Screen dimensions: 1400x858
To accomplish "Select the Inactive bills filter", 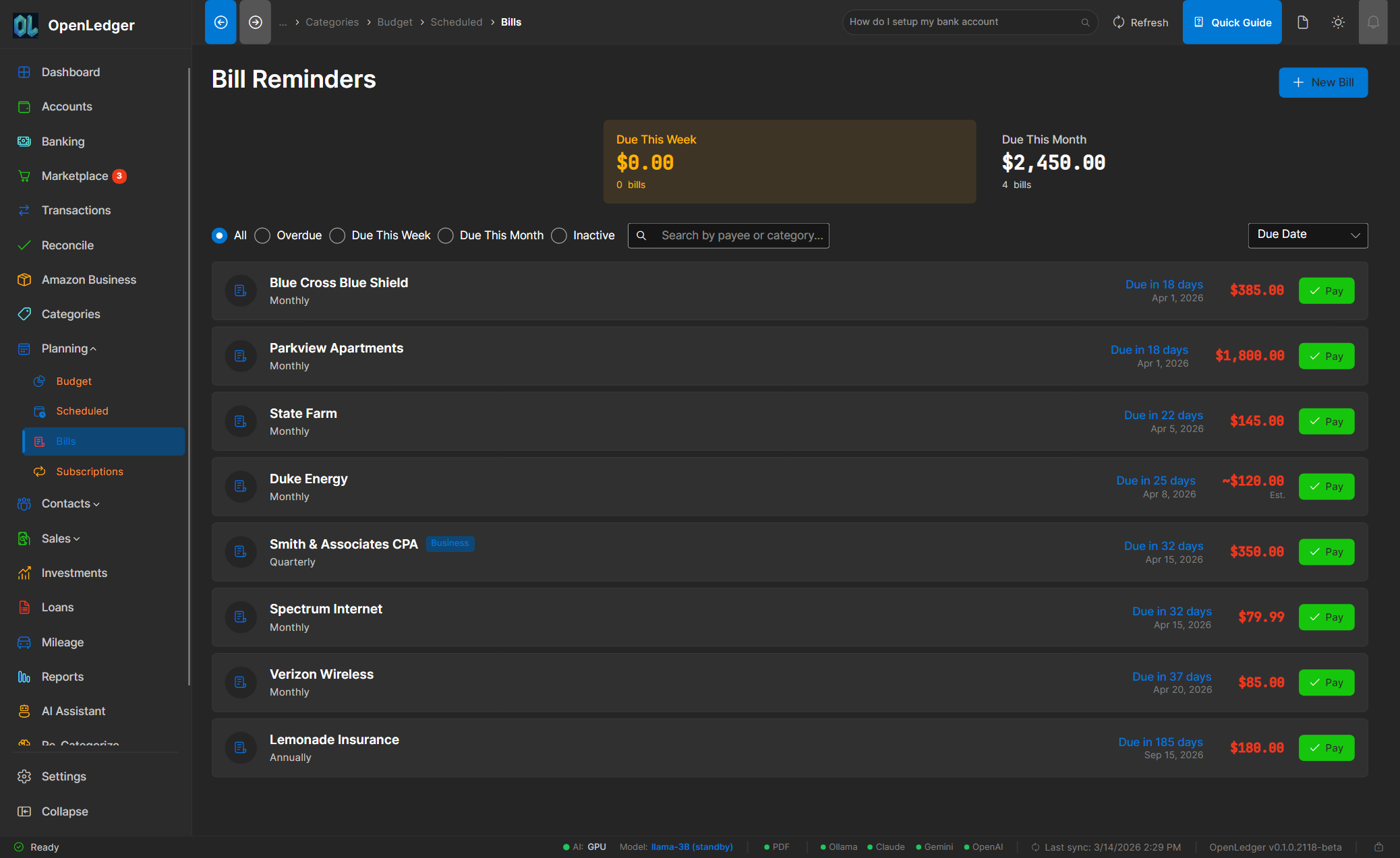I will (558, 235).
